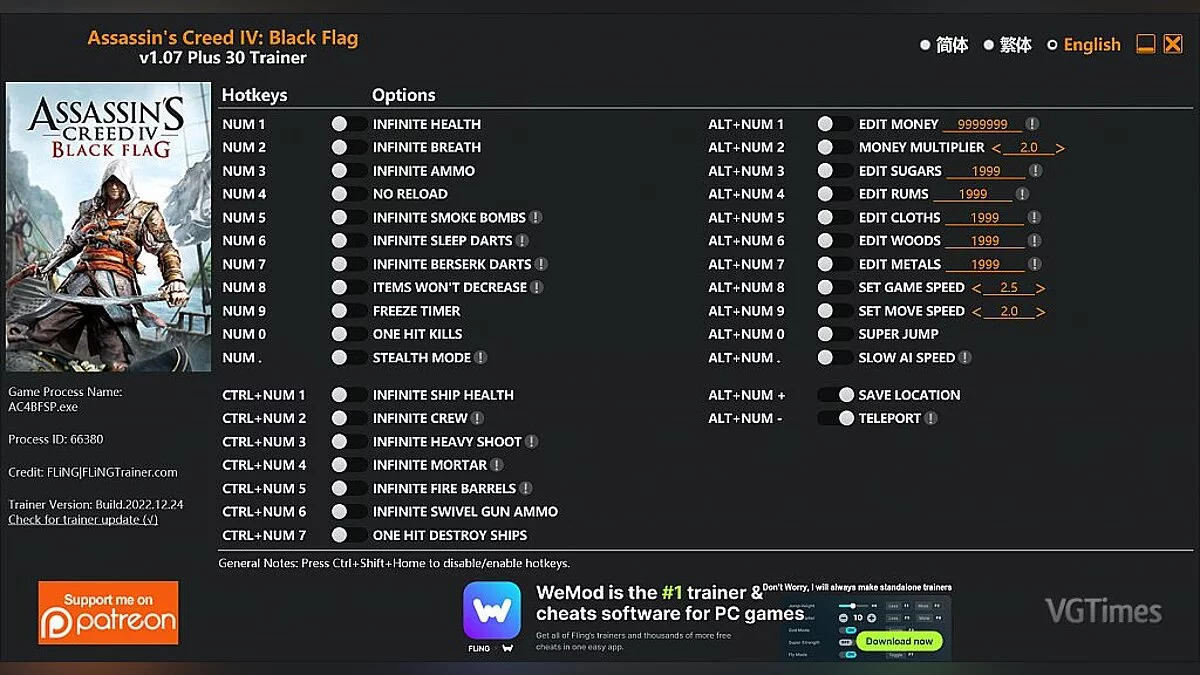
Task: Click the Edit Sugars value field
Action: (x=985, y=171)
